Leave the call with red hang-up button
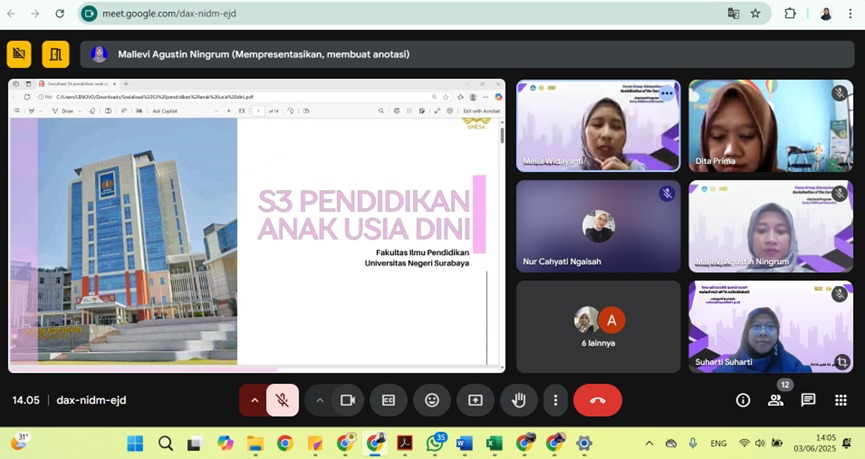This screenshot has width=865, height=459. click(x=597, y=400)
